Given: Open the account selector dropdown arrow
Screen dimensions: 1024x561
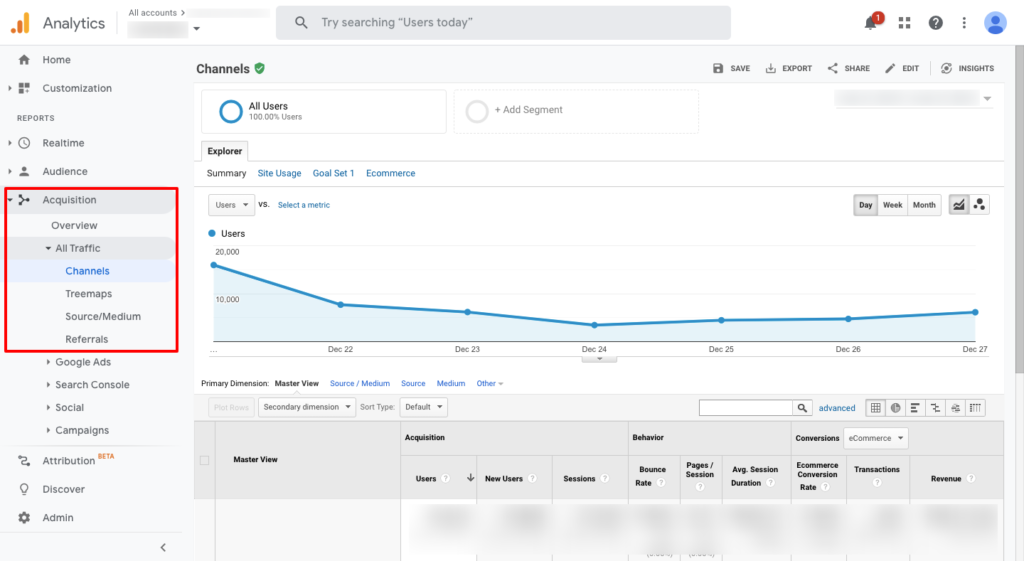Looking at the screenshot, I should pos(197,29).
